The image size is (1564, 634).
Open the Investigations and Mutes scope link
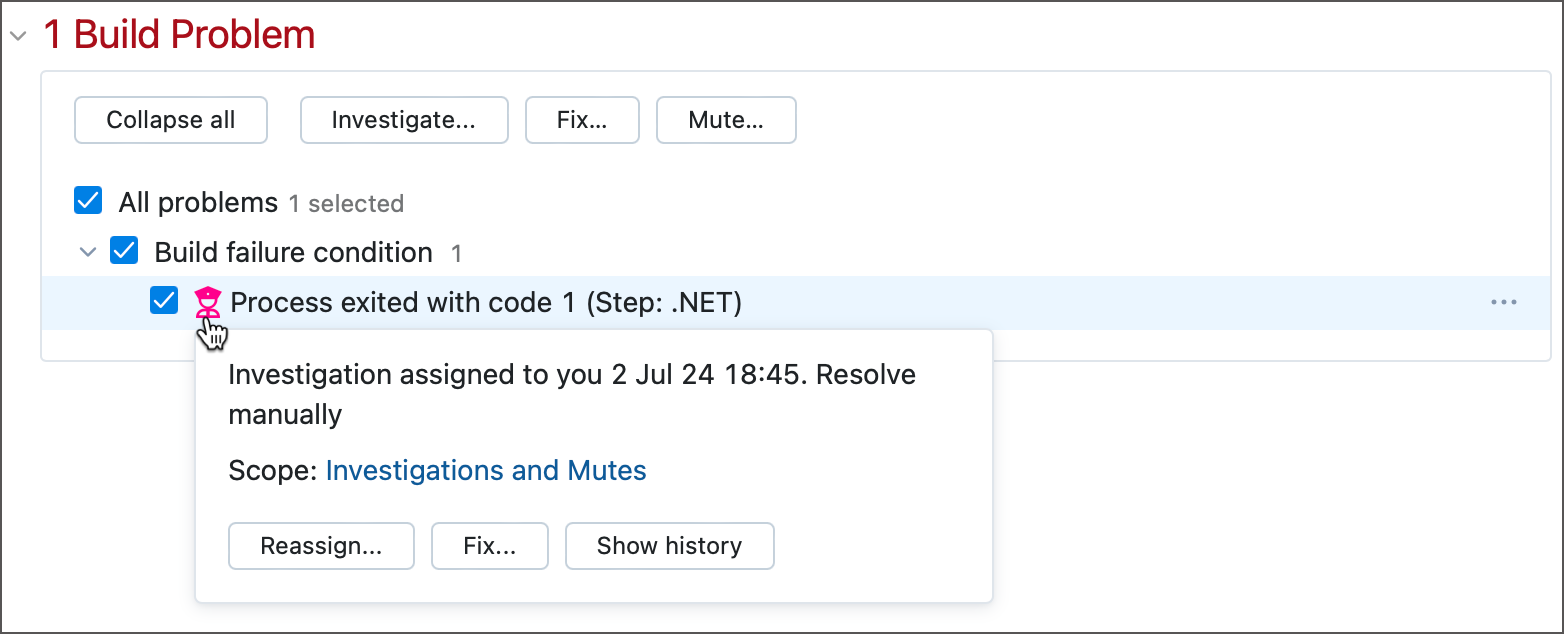tap(486, 470)
